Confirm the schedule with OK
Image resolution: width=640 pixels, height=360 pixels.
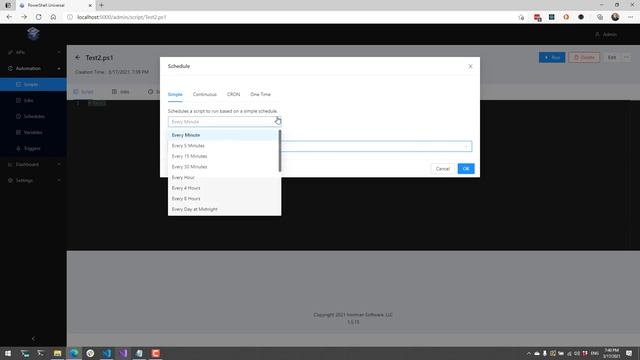click(x=466, y=169)
